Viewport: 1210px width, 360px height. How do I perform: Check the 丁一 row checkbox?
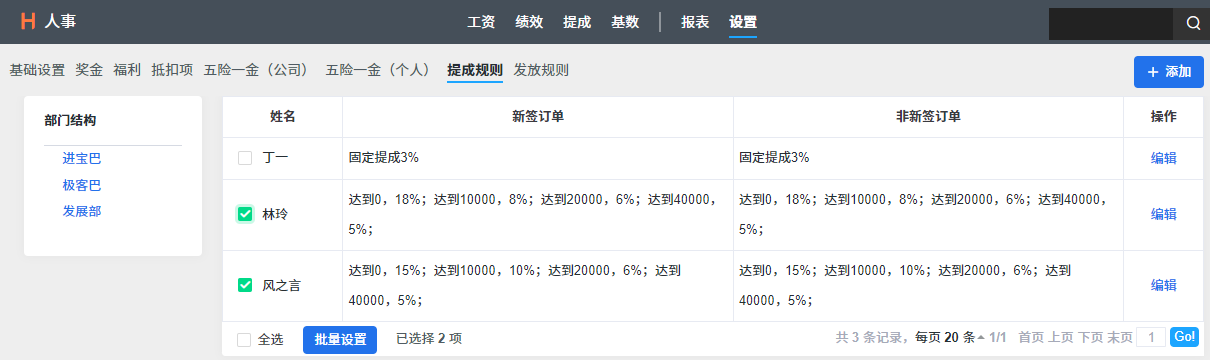[x=245, y=158]
